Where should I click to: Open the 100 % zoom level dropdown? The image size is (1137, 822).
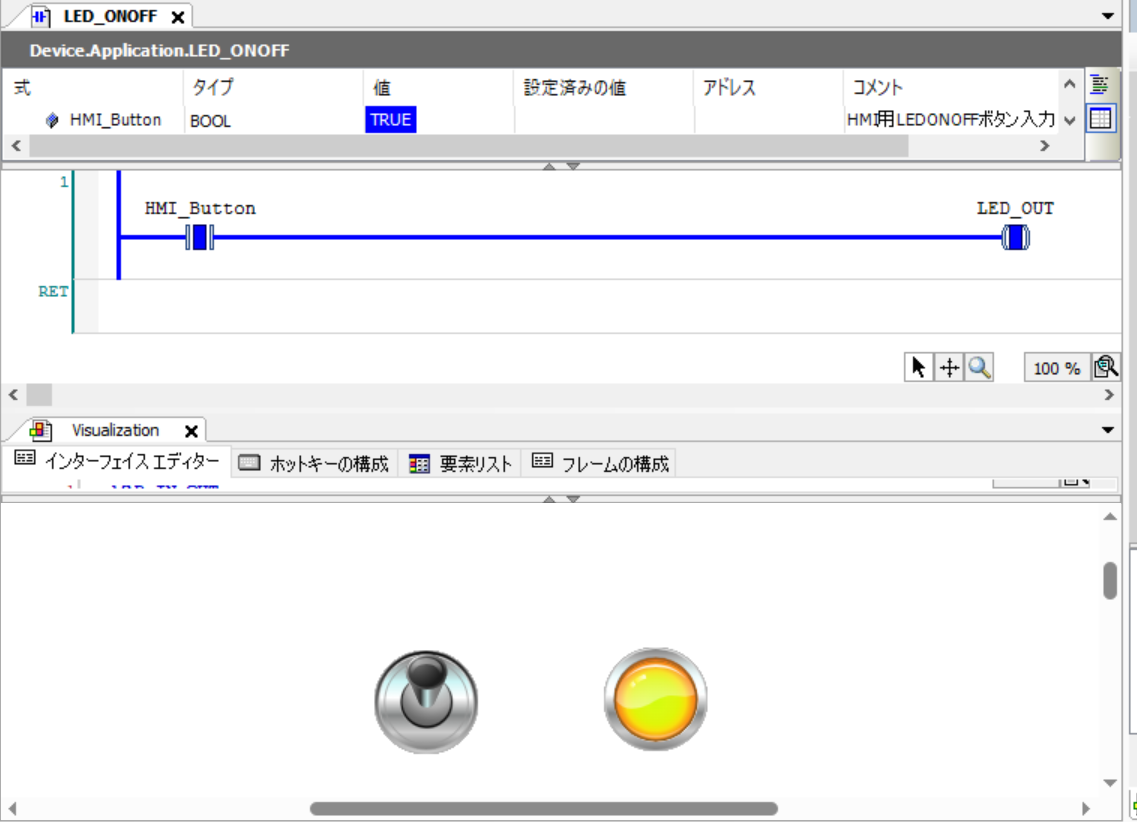(1056, 368)
